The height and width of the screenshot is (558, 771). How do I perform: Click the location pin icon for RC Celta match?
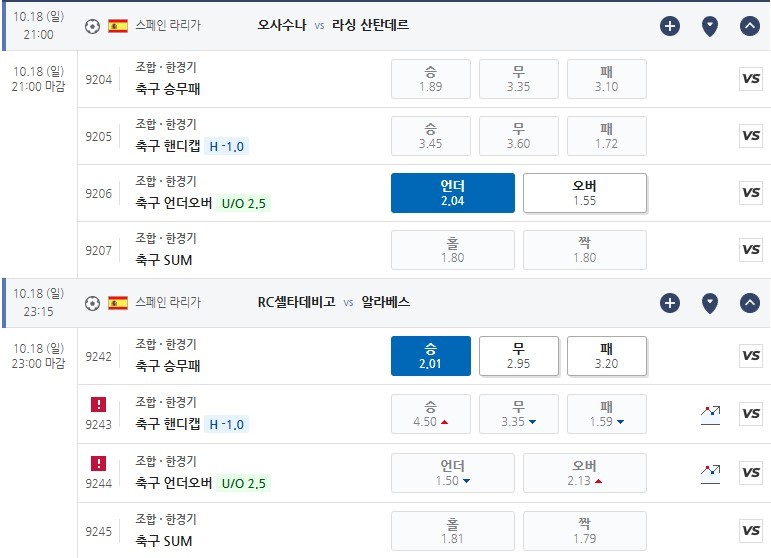tap(710, 303)
